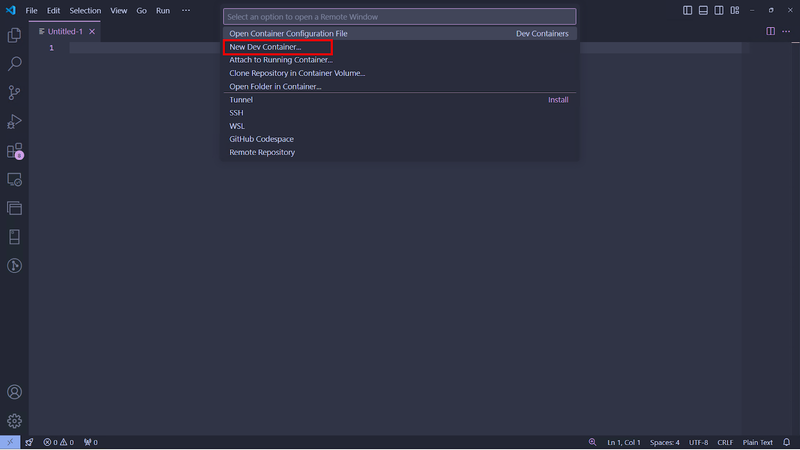Click the ports forwarded status indicator
Viewport: 800px width, 450px height.
(91, 442)
